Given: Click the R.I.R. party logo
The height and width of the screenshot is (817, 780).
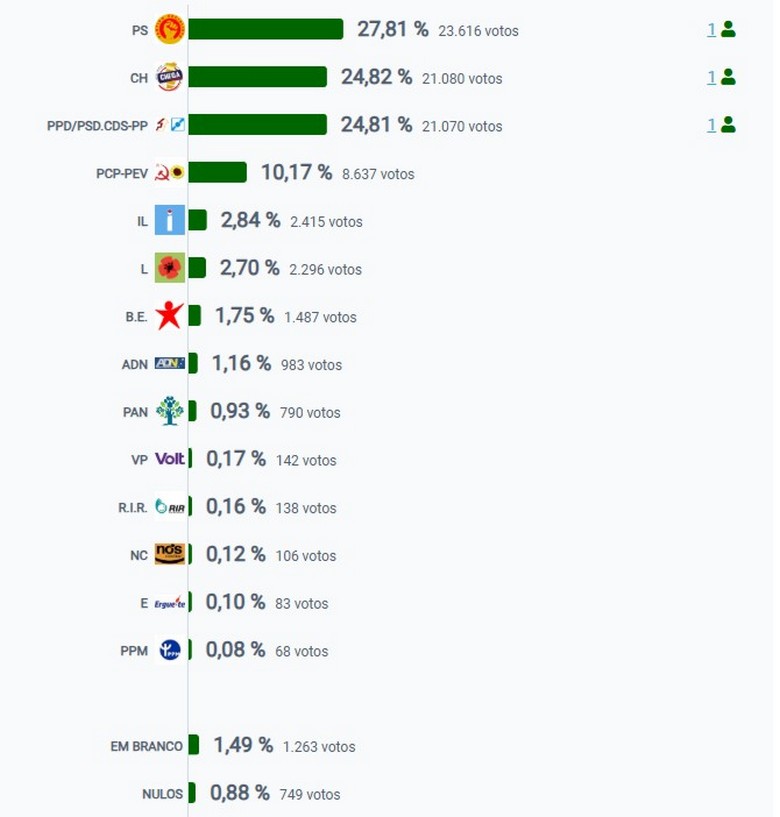Looking at the screenshot, I should [x=170, y=507].
